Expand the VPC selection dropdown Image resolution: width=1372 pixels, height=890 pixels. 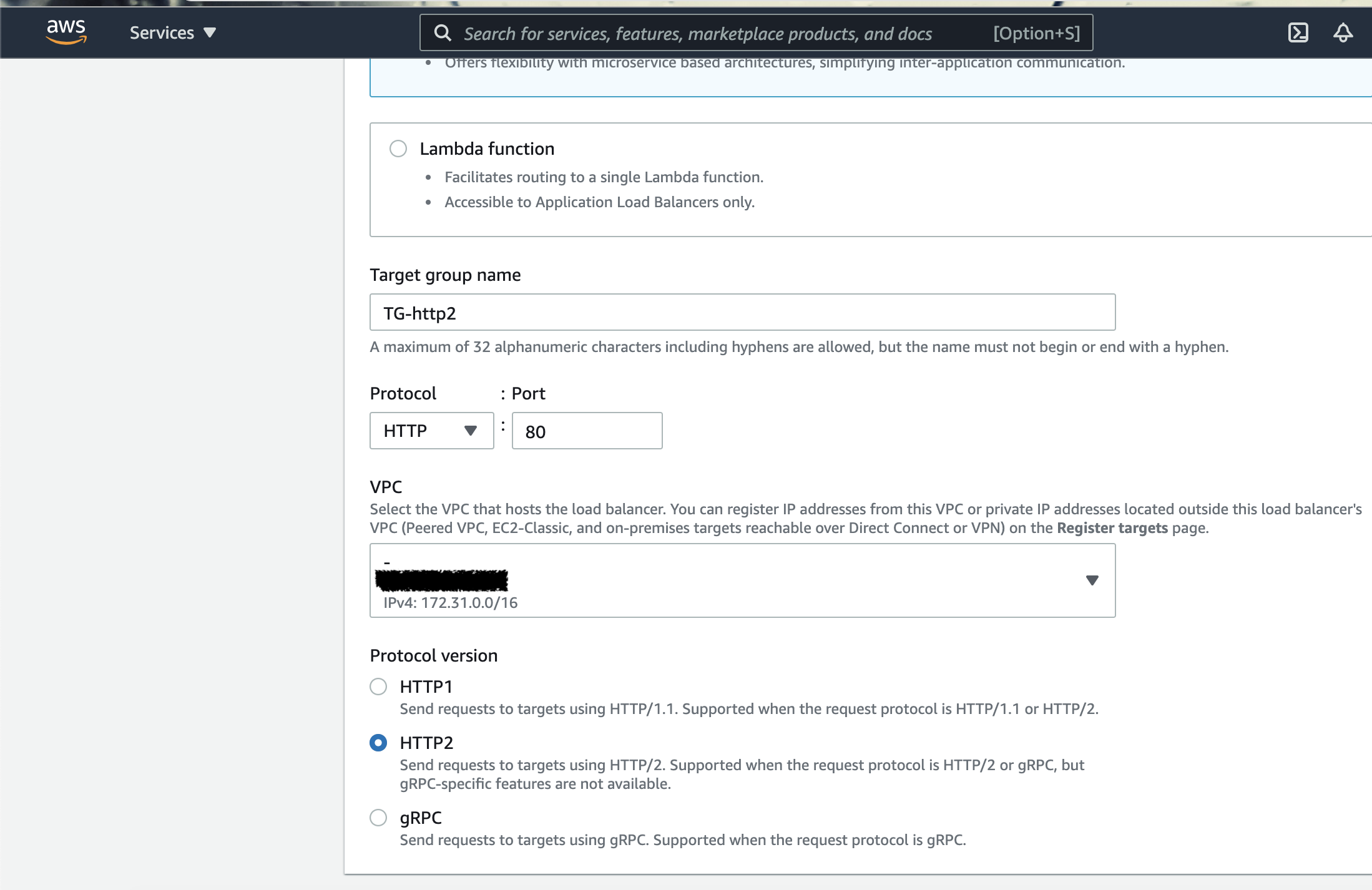[742, 580]
